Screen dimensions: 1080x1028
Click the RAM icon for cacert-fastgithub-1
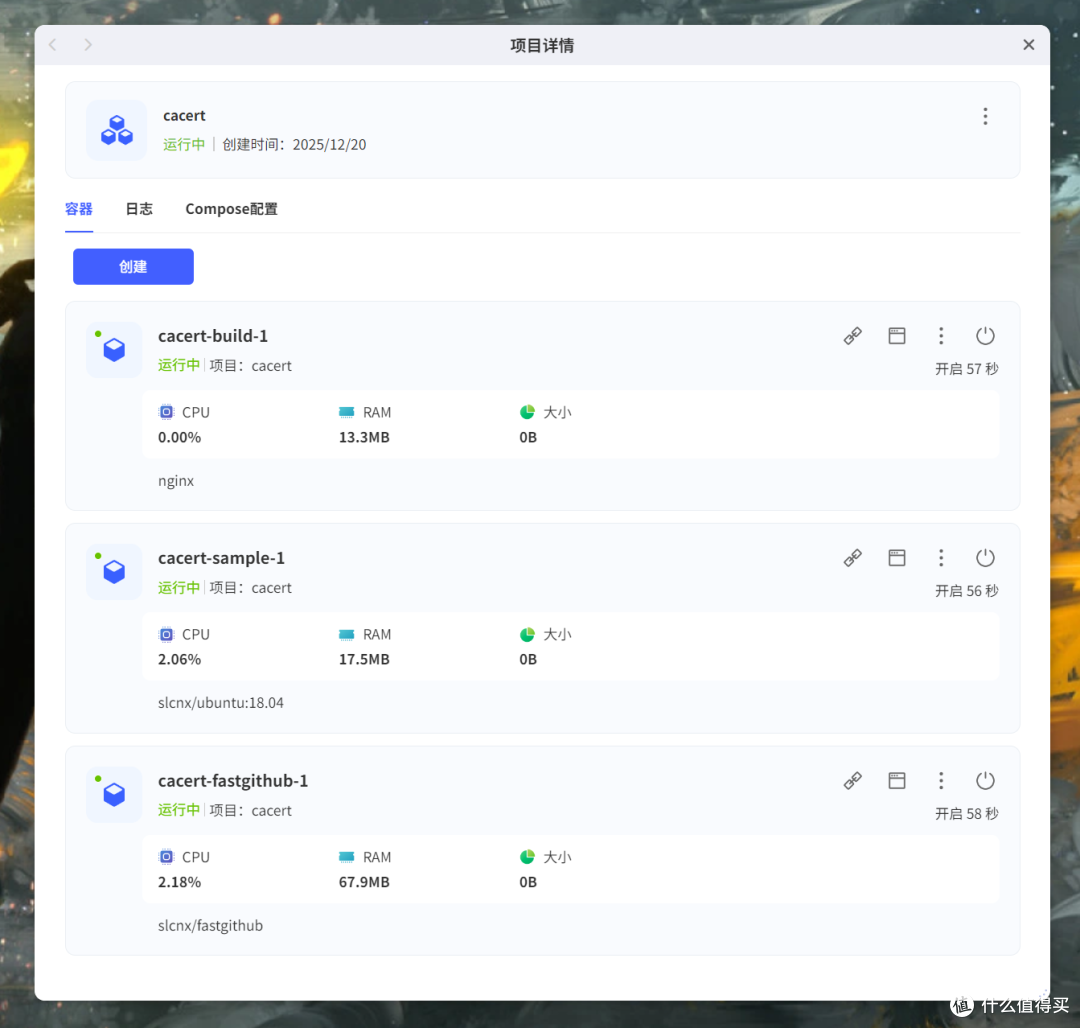[x=346, y=857]
